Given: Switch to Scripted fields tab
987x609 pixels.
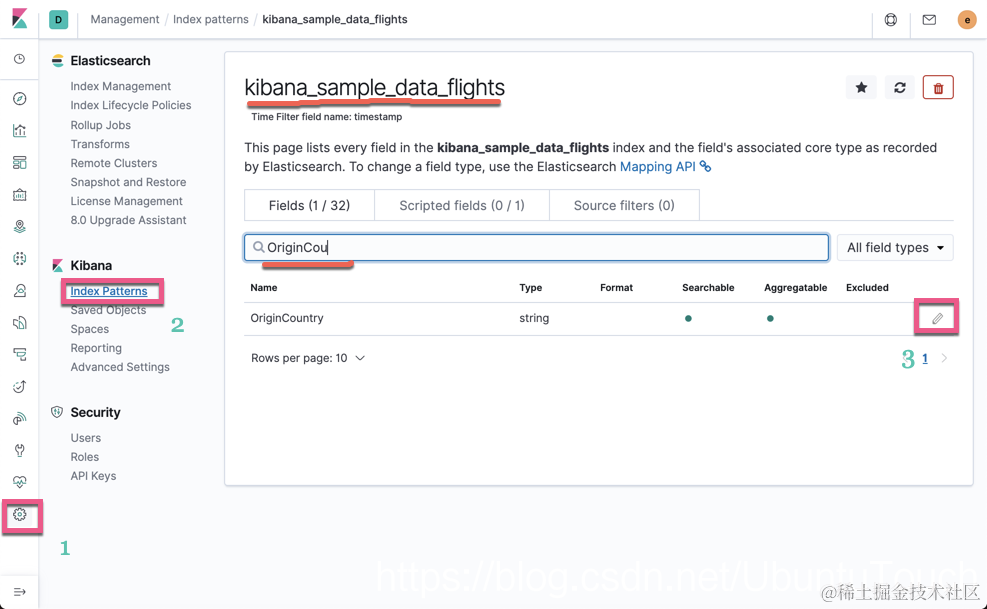Looking at the screenshot, I should coord(461,205).
